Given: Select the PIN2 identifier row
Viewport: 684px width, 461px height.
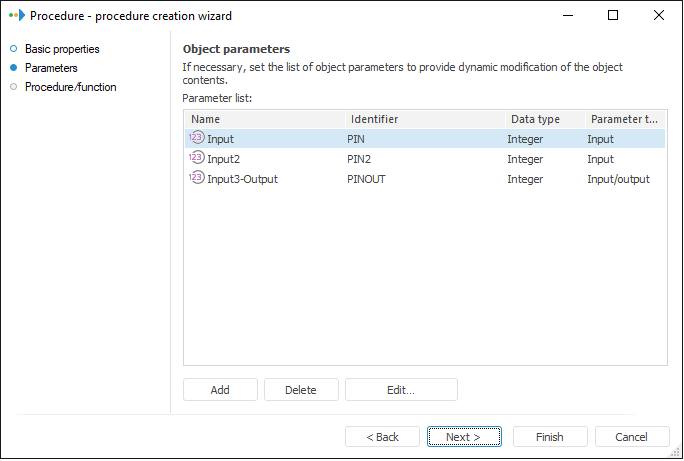Looking at the screenshot, I should pyautogui.click(x=360, y=159).
